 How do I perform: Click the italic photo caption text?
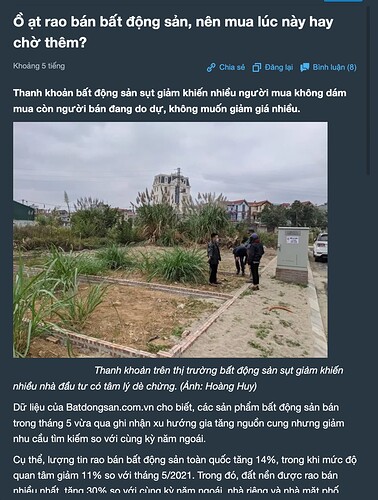pos(178,378)
